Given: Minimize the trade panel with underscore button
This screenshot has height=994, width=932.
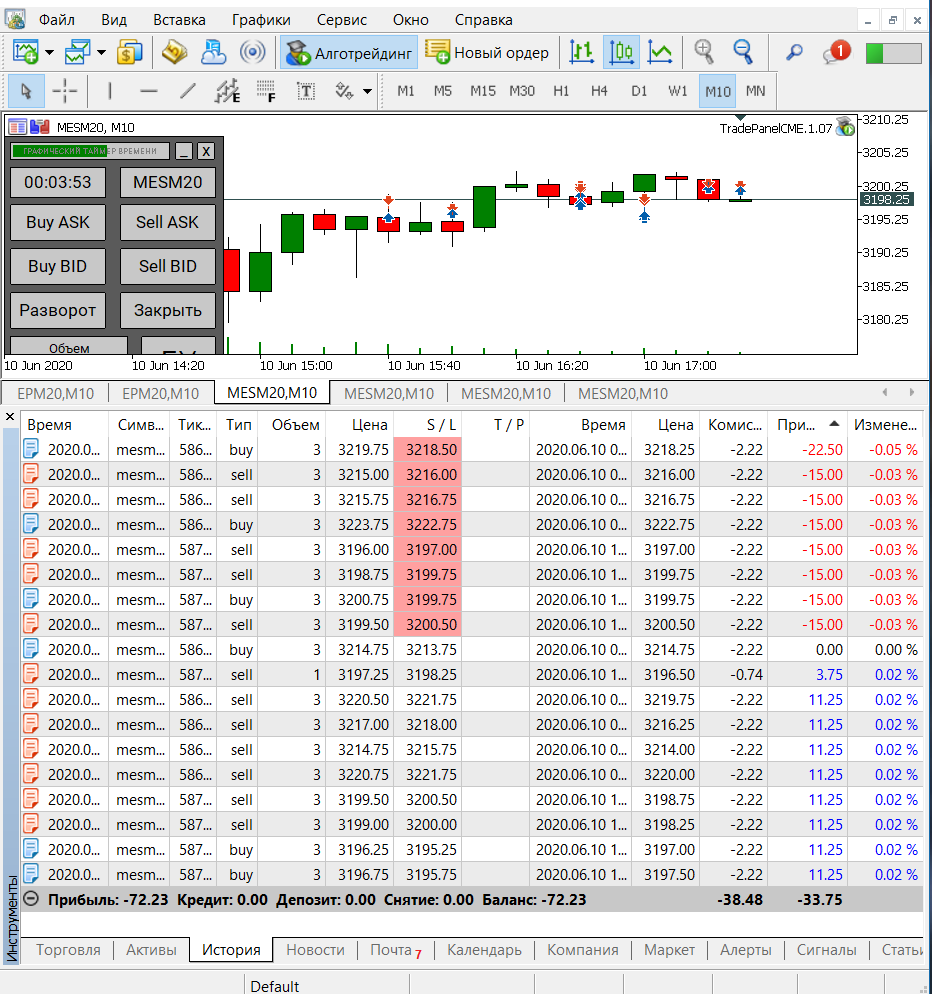Looking at the screenshot, I should point(184,152).
